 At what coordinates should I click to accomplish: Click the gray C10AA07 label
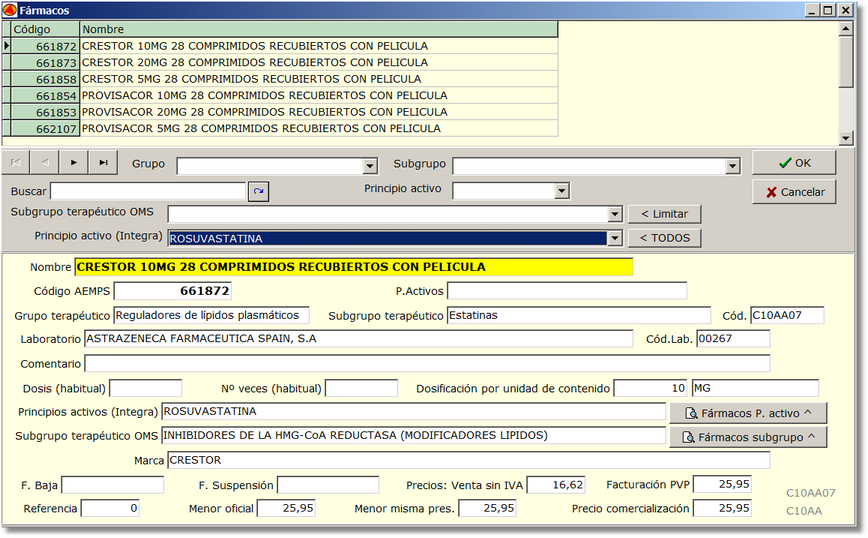coord(810,493)
